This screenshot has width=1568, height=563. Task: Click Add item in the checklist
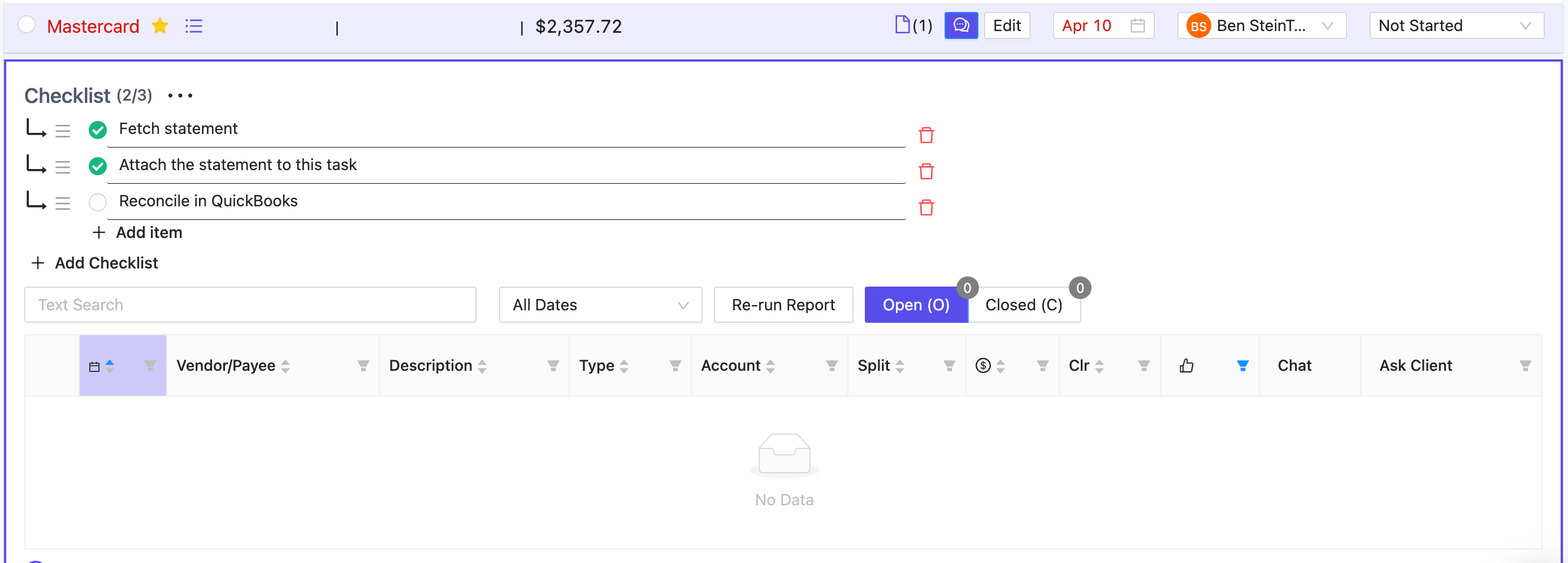(x=137, y=232)
